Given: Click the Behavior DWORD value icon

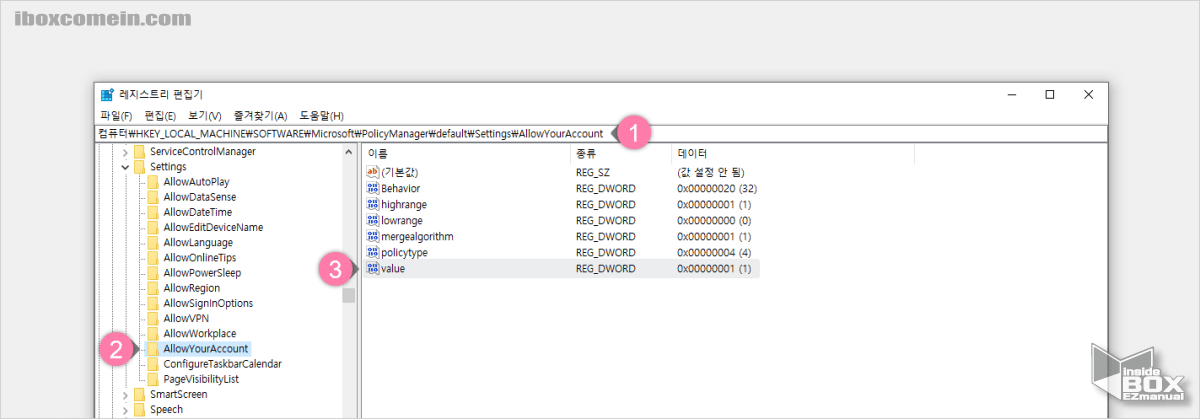Looking at the screenshot, I should tap(373, 188).
